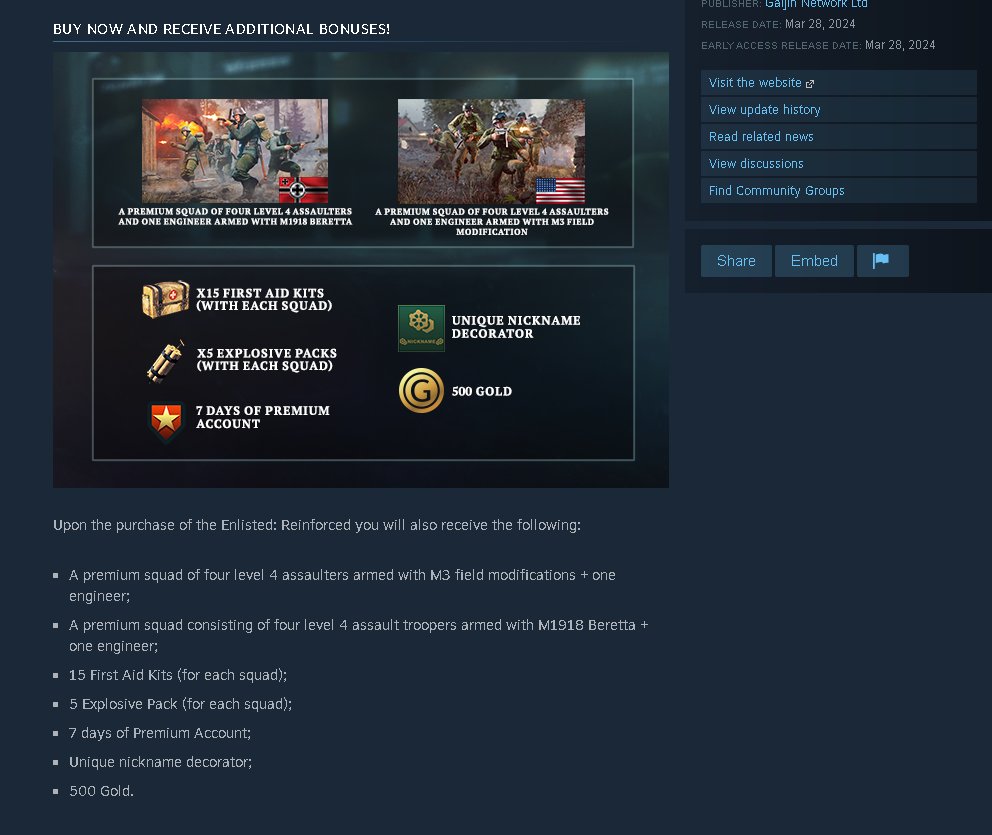992x835 pixels.
Task: Click the premium account star badge icon
Action: click(166, 421)
